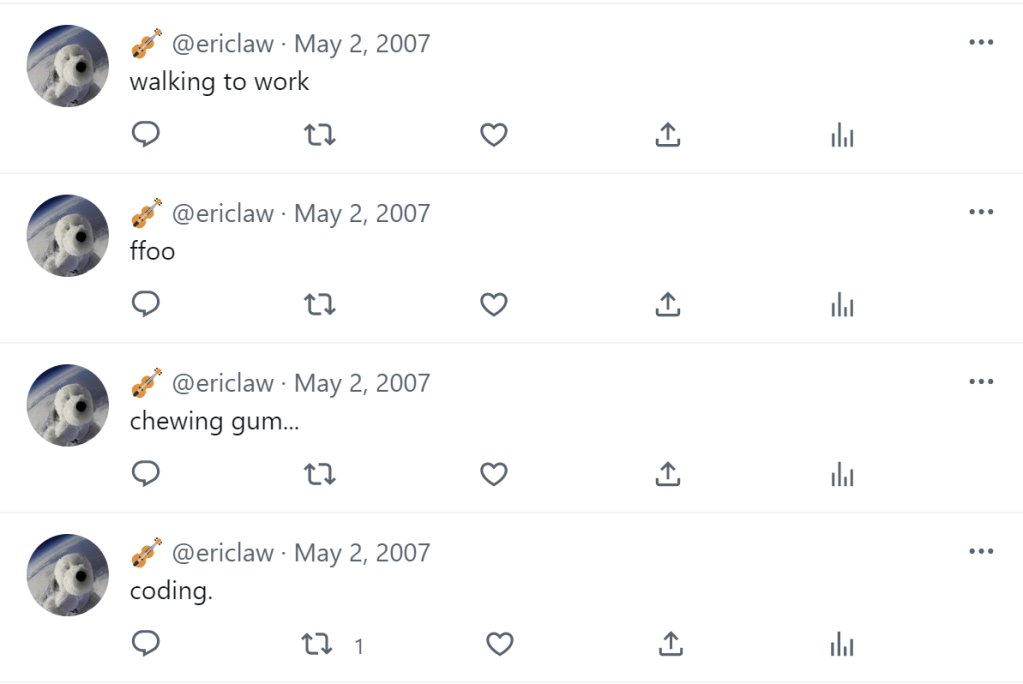Like the "chewing gum..." tweet
Viewport: 1023px width, 684px height.
point(494,475)
